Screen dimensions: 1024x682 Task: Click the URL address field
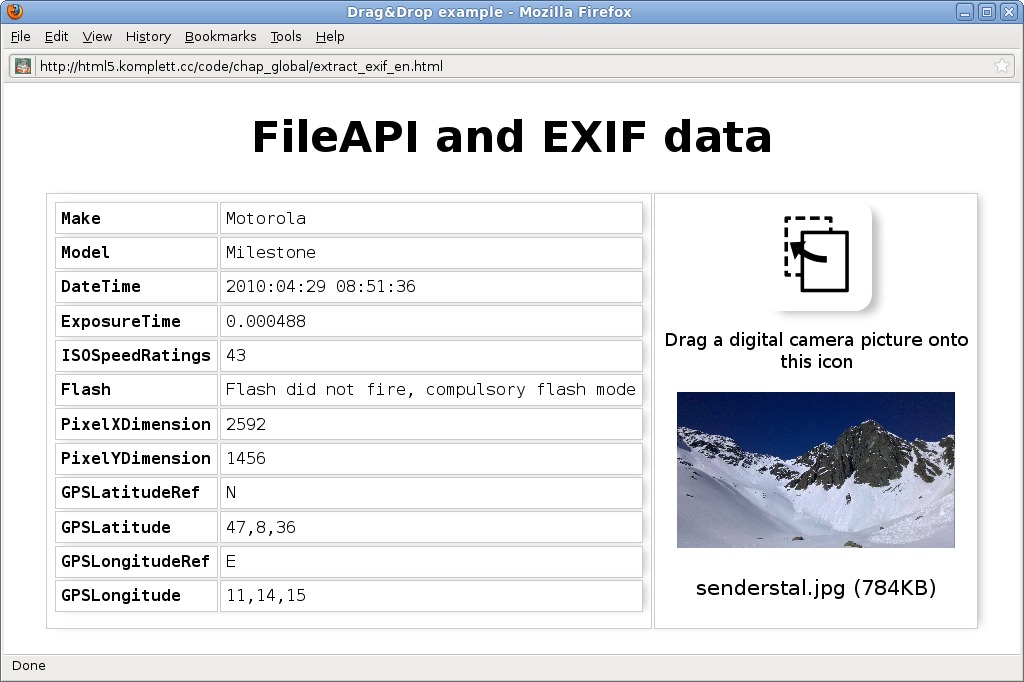pos(500,66)
